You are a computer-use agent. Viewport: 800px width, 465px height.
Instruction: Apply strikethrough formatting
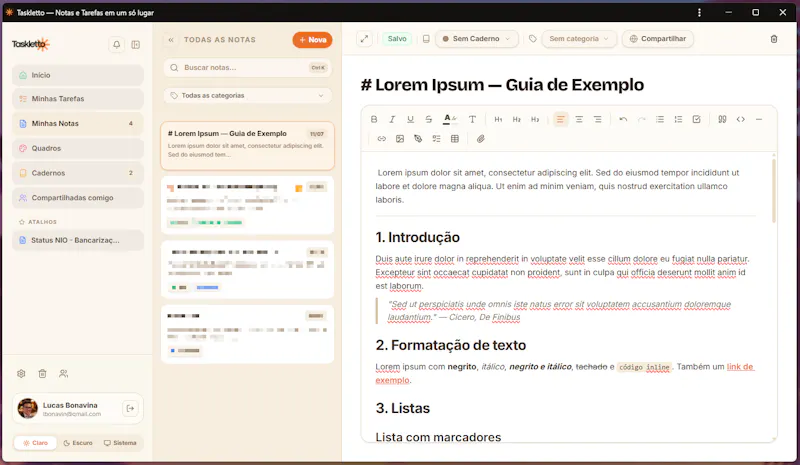click(429, 119)
